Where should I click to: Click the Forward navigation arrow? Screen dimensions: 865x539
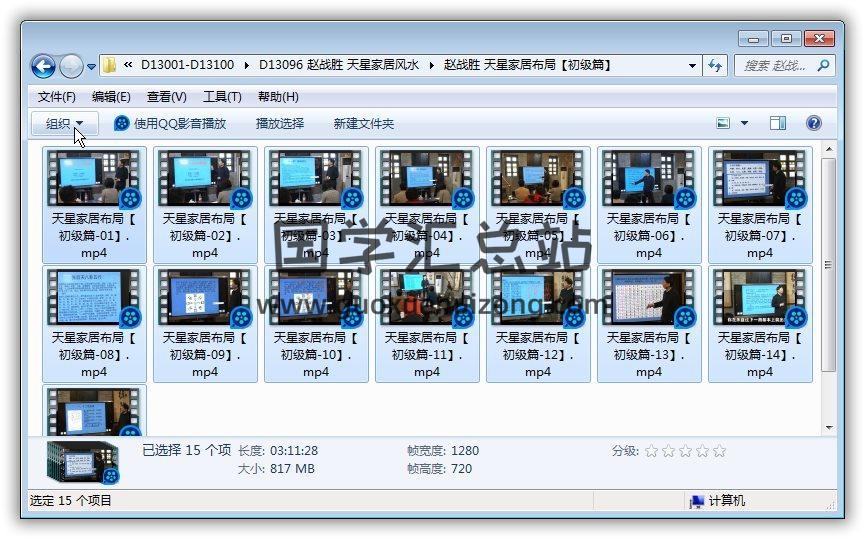[x=71, y=67]
